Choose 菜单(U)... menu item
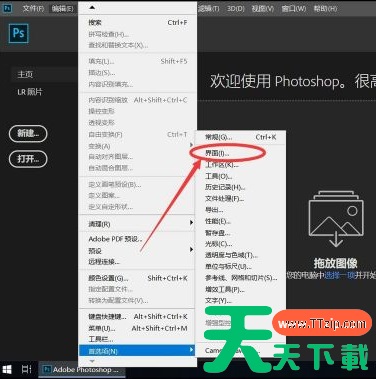376x379 pixels. (137, 328)
